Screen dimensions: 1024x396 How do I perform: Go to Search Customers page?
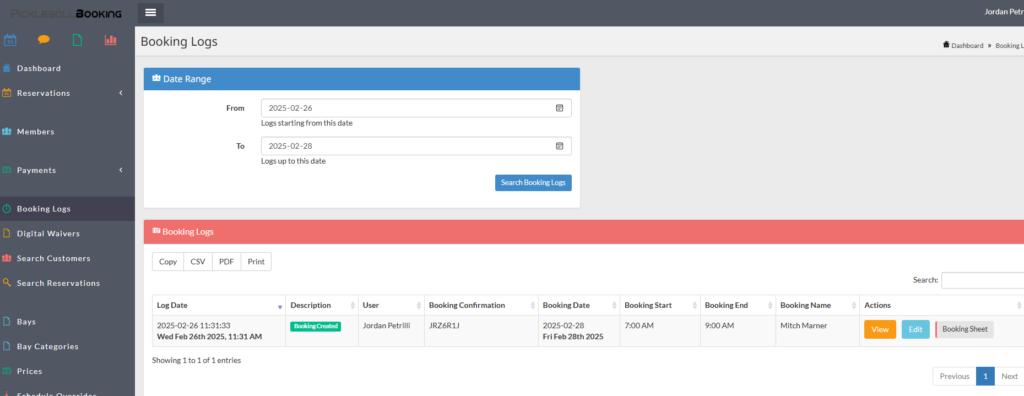[x=54, y=258]
